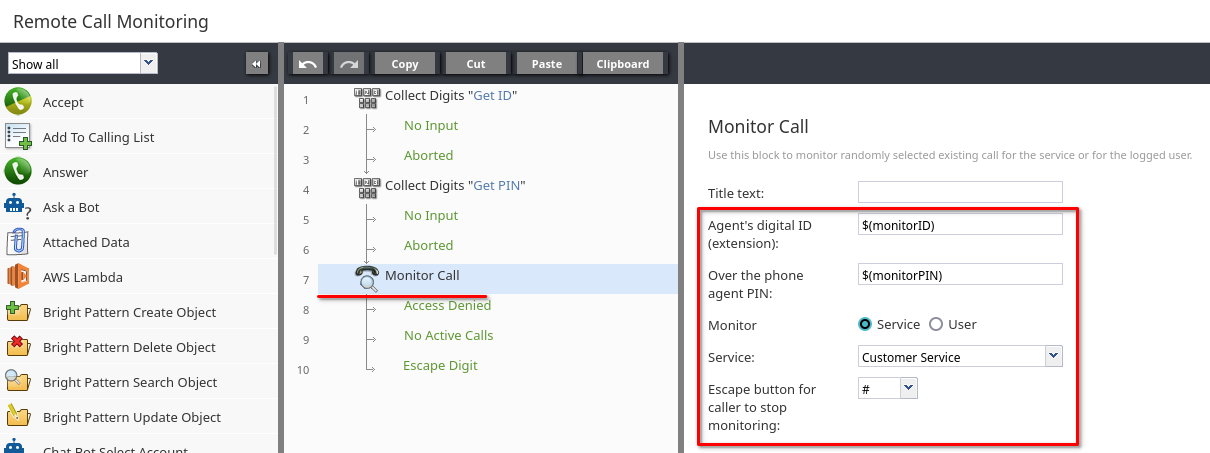Open the escape button # dropdown
The height and width of the screenshot is (453, 1210).
(887, 388)
